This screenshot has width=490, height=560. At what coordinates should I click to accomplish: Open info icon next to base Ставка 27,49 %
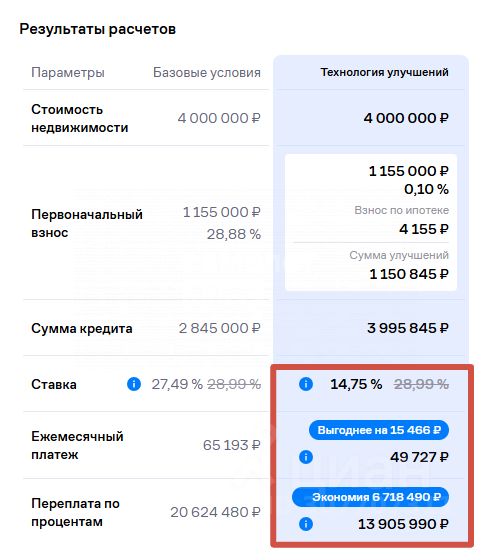(134, 384)
